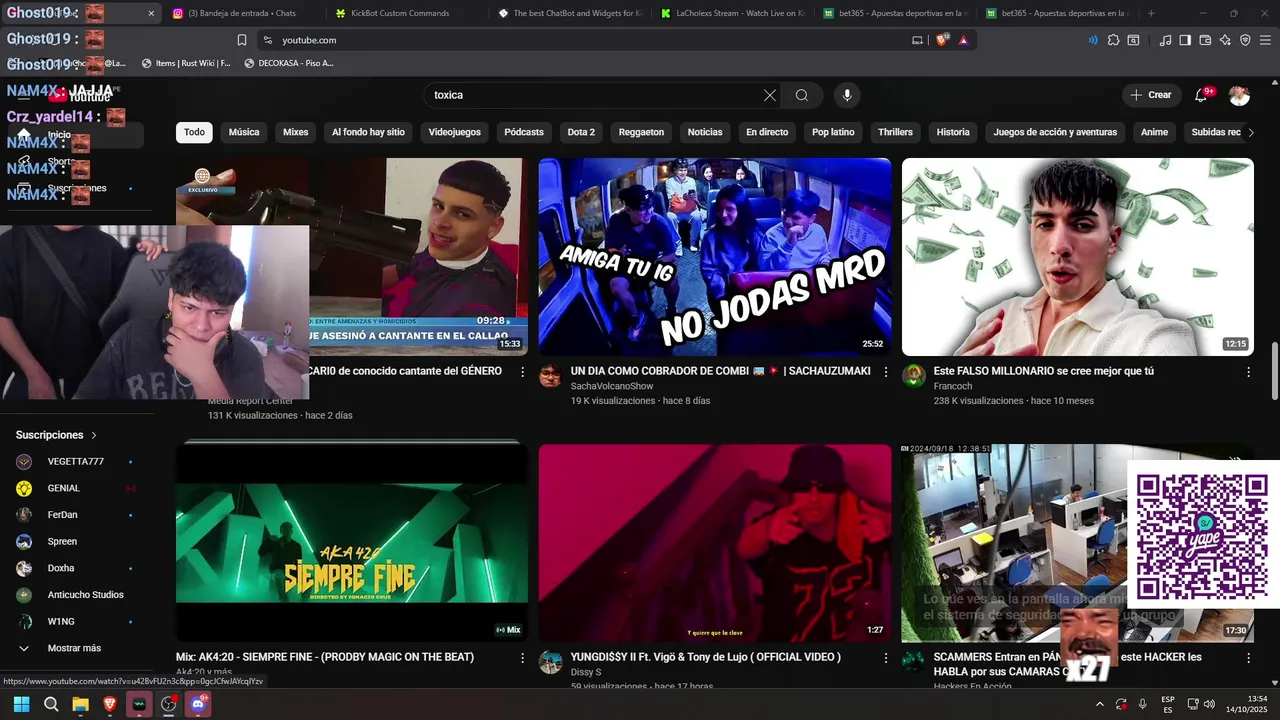
Task: Play the SIEMPRE FINE green thumbnail
Action: (352, 543)
